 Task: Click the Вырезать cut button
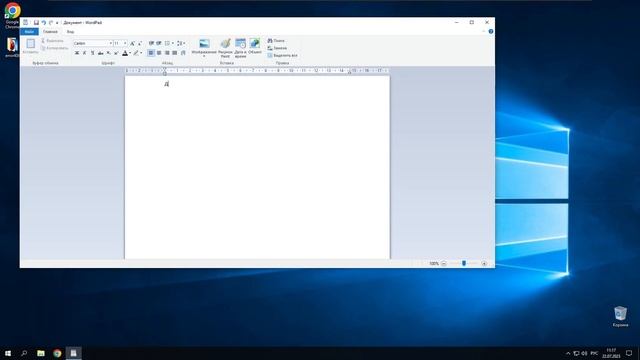point(52,41)
